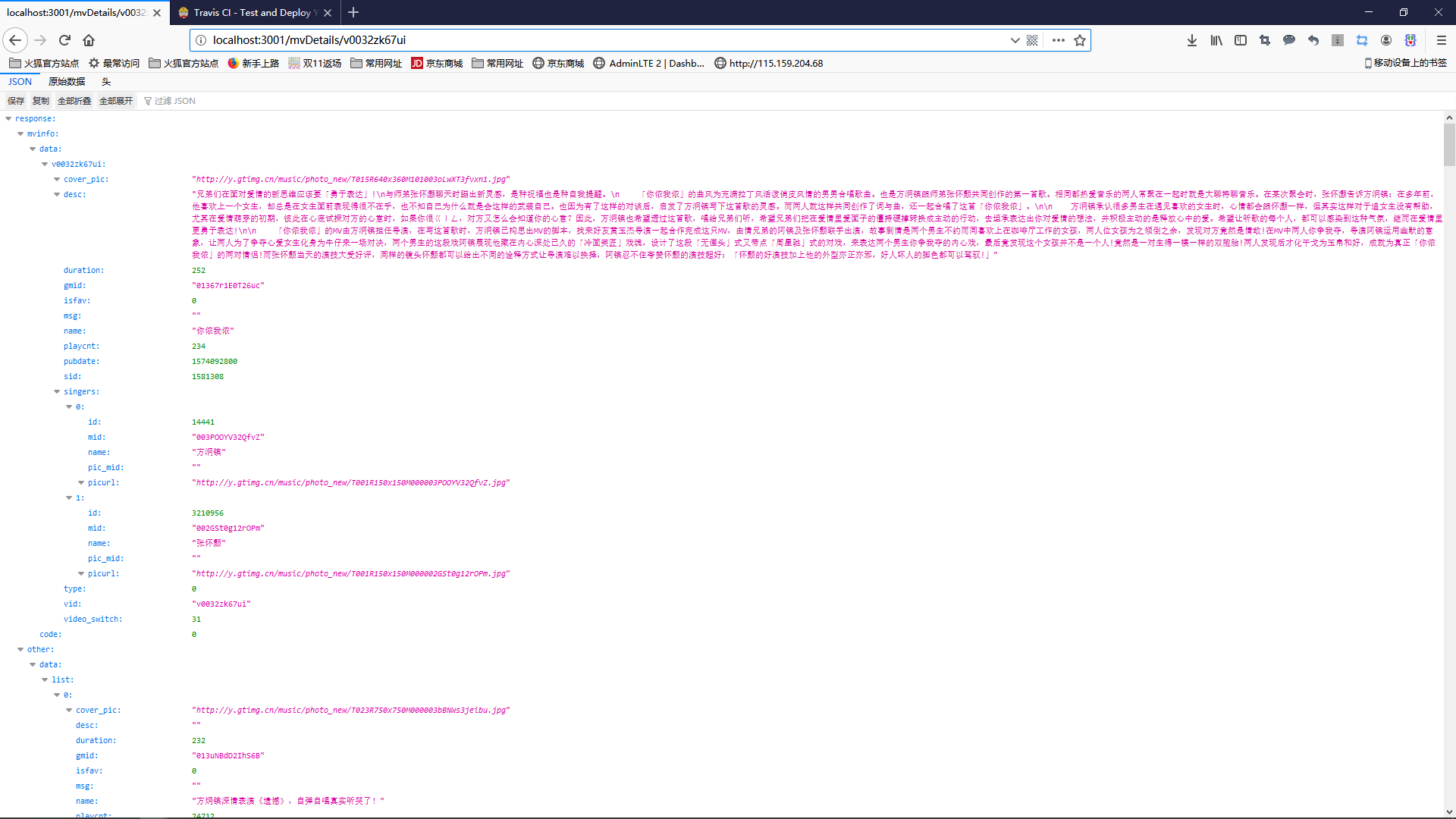Click the screenshot crop tool icon
This screenshot has height=819, width=1456.
[x=1265, y=40]
